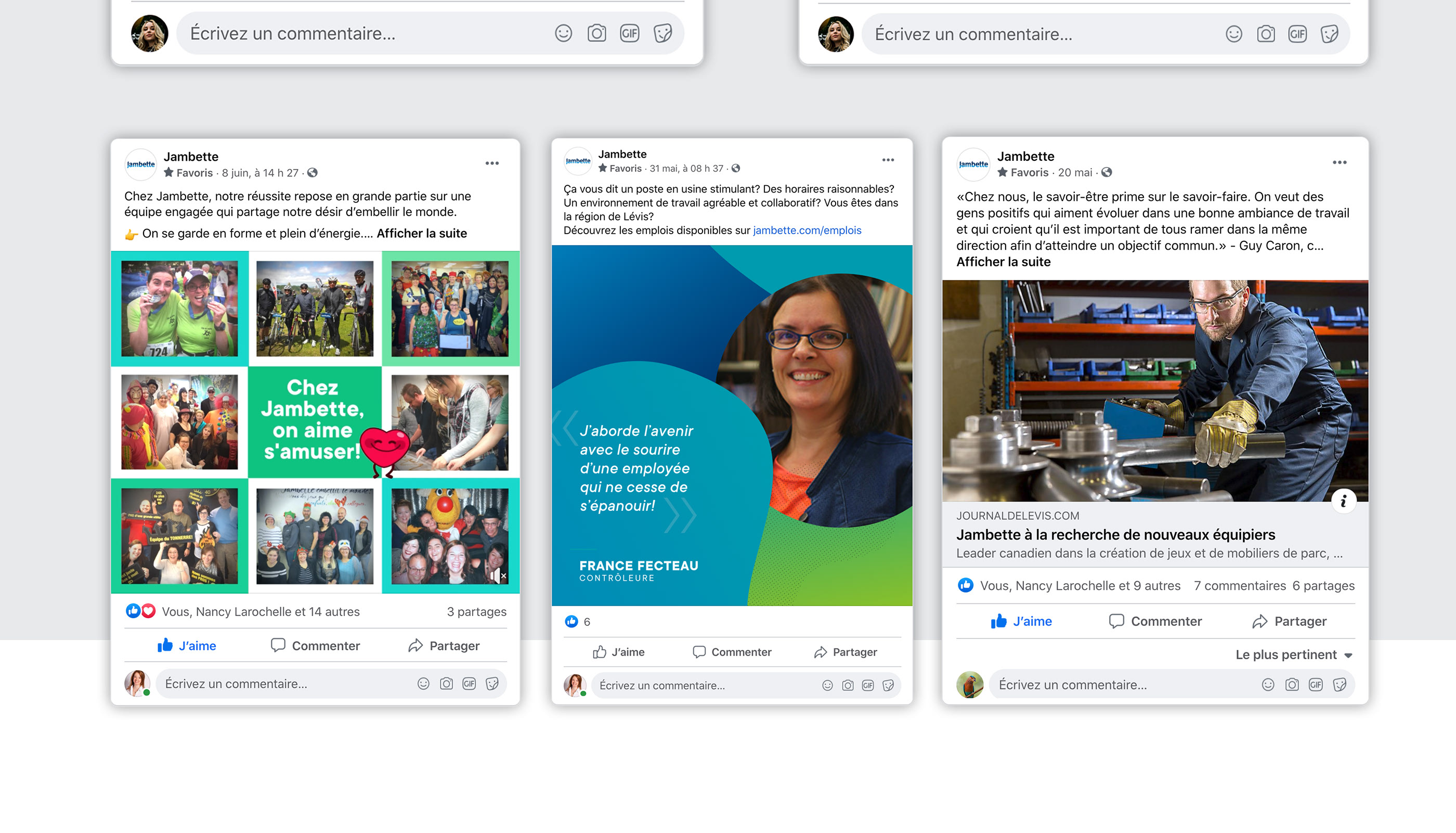Toggle J'aime on the 8 juin post

coord(187,646)
